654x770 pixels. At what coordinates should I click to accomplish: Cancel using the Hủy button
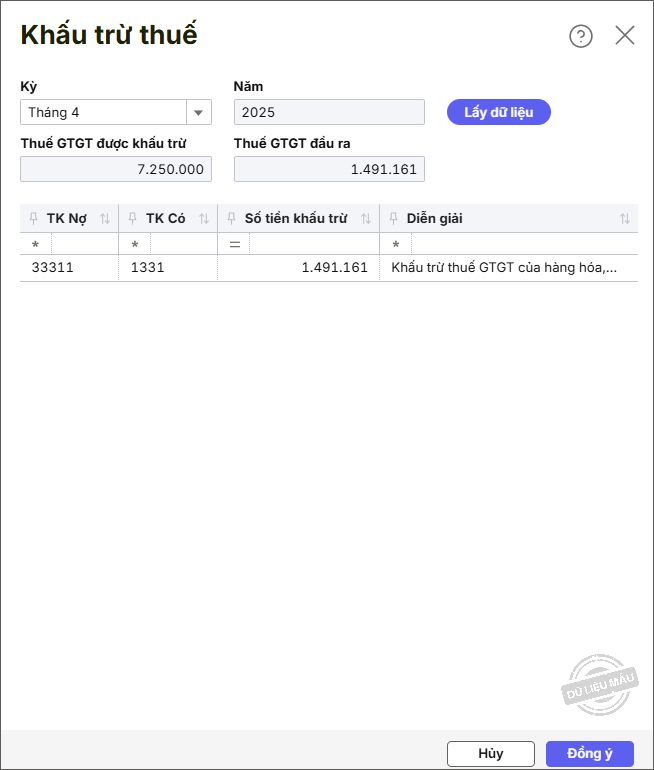[x=491, y=754]
